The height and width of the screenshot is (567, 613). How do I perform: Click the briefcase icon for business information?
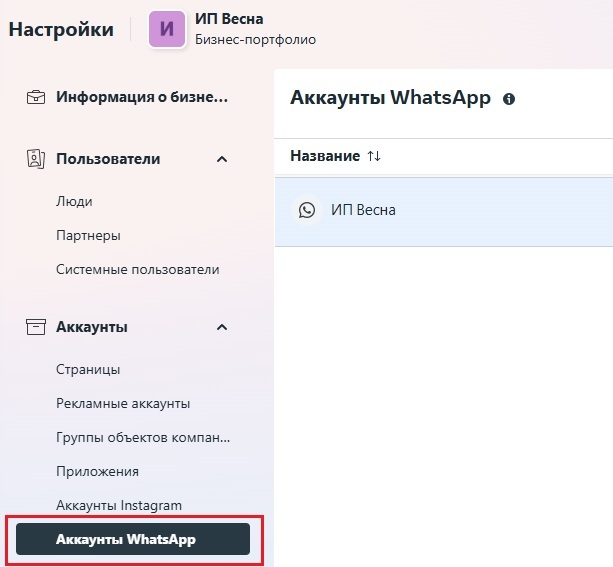pos(36,97)
